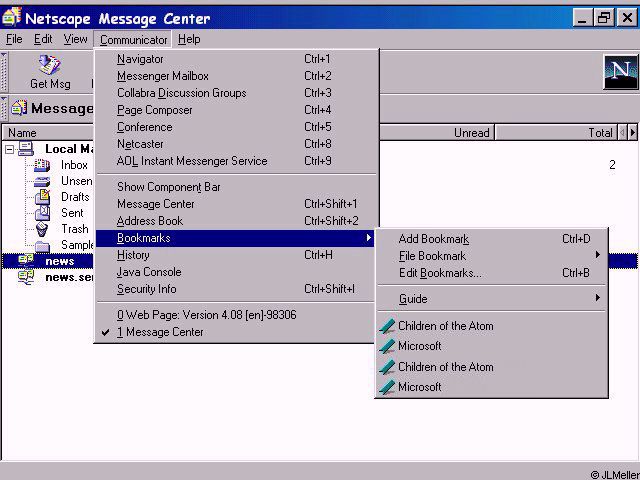
Task: Click the first Microsoft bookmark icon
Action: coord(387,346)
